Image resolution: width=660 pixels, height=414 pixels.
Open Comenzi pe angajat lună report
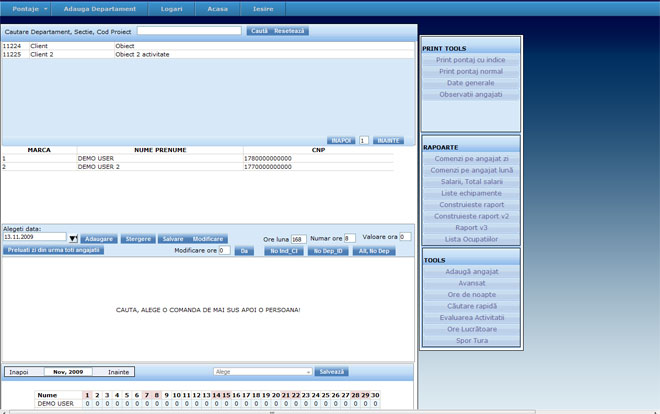tap(471, 170)
